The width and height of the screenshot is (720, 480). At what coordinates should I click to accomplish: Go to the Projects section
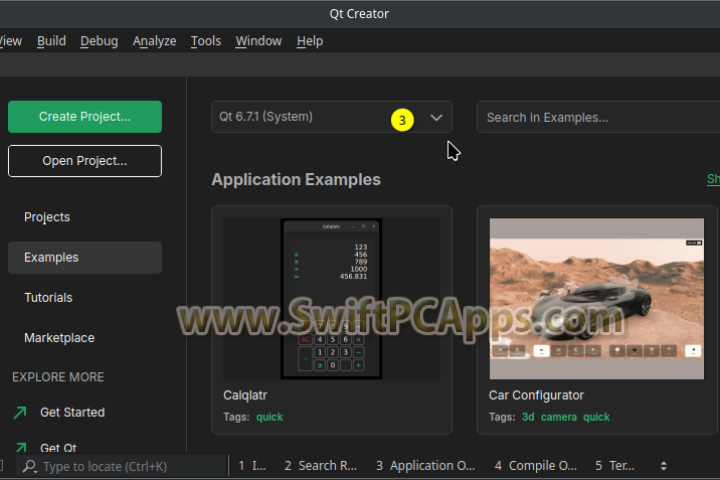point(47,217)
